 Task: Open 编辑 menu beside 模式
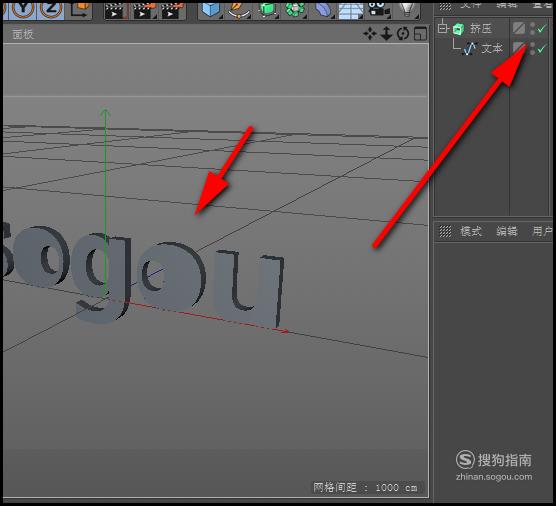(x=507, y=232)
